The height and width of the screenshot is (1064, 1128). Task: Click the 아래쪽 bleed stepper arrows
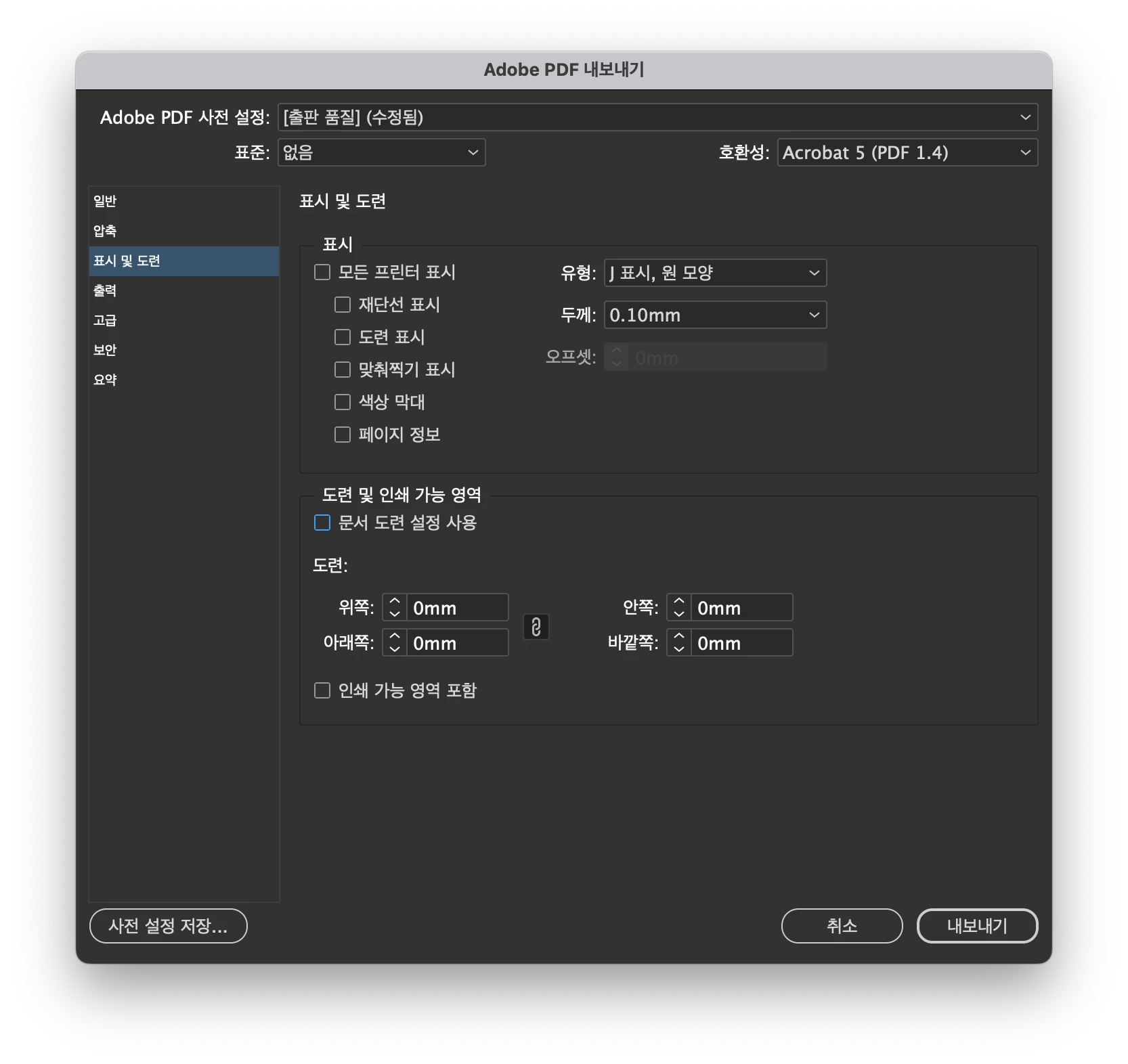395,642
